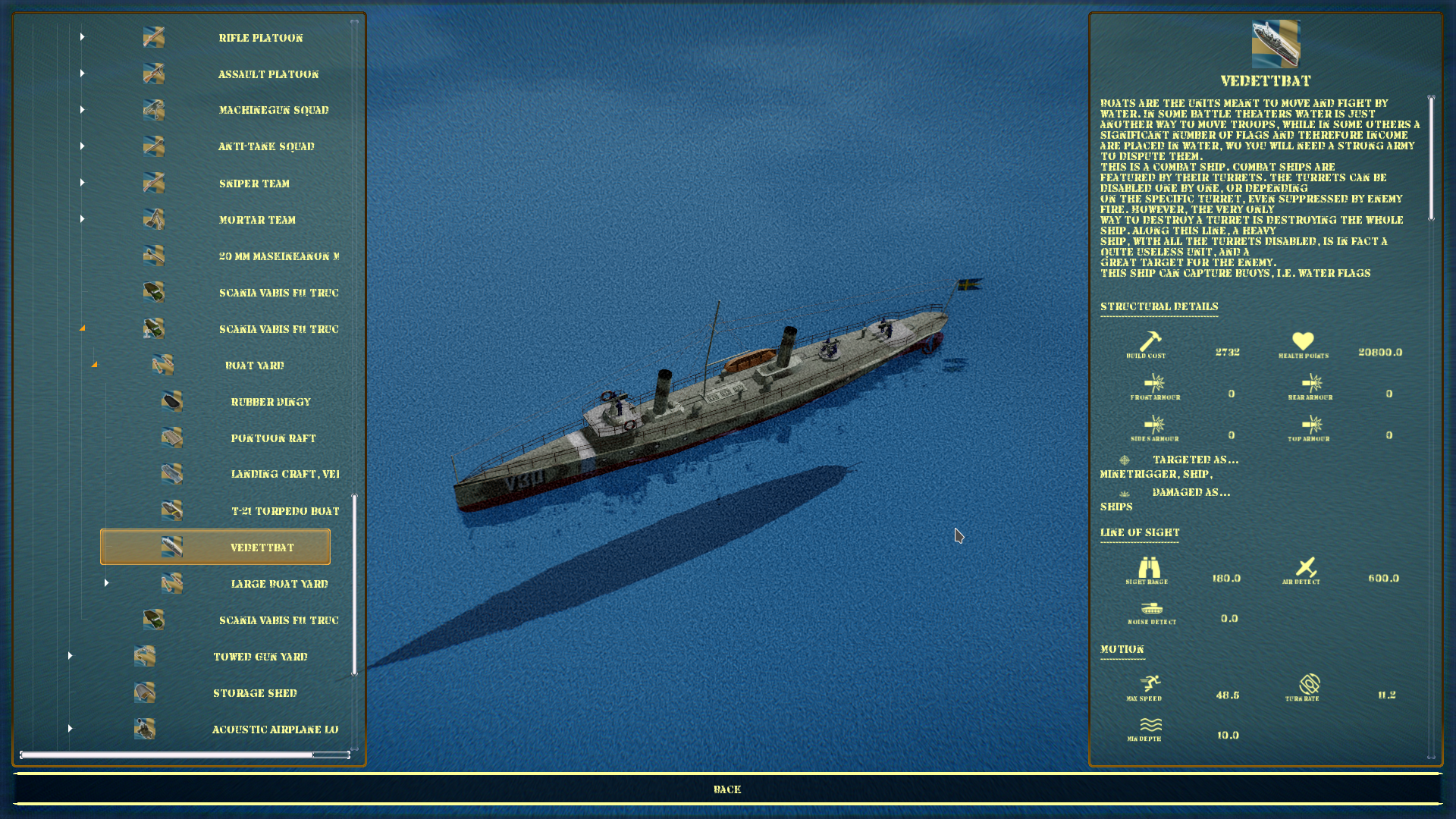Image resolution: width=1456 pixels, height=819 pixels.
Task: Click the 20 mm Maskinkanon icon
Action: (154, 256)
